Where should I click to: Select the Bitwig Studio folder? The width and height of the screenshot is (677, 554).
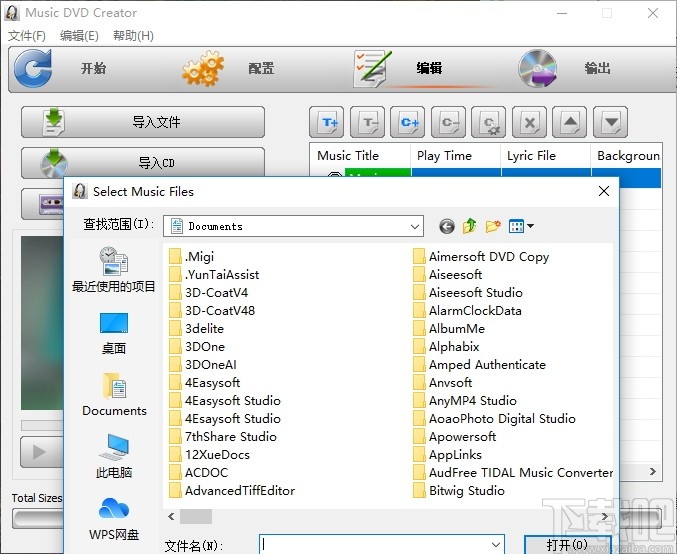point(459,491)
